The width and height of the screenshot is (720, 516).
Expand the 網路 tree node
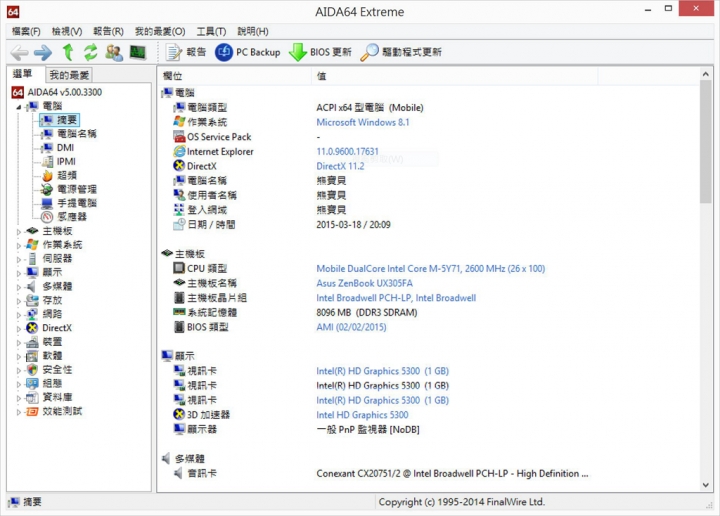(19, 314)
